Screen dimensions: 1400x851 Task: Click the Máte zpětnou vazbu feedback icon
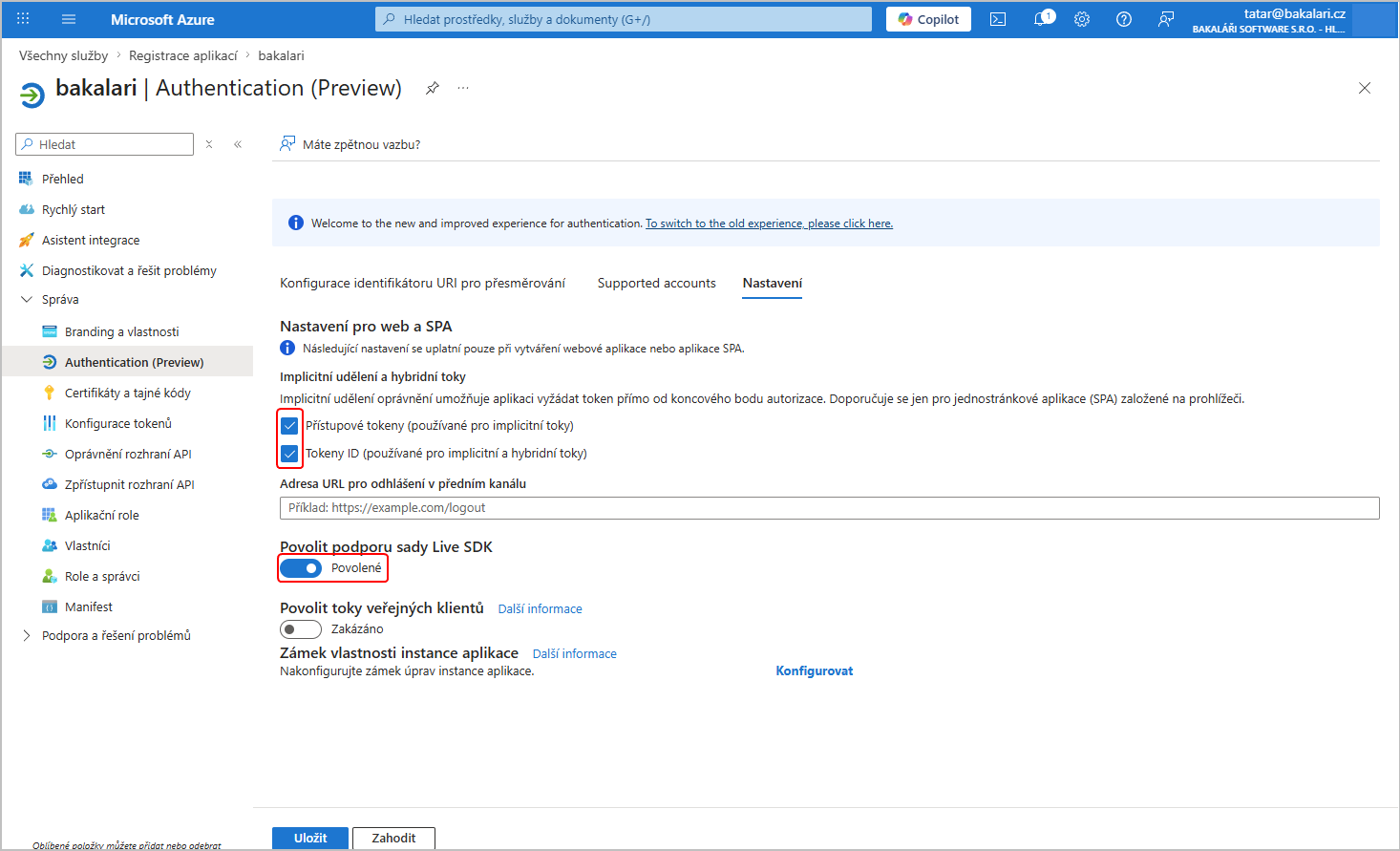tap(287, 144)
